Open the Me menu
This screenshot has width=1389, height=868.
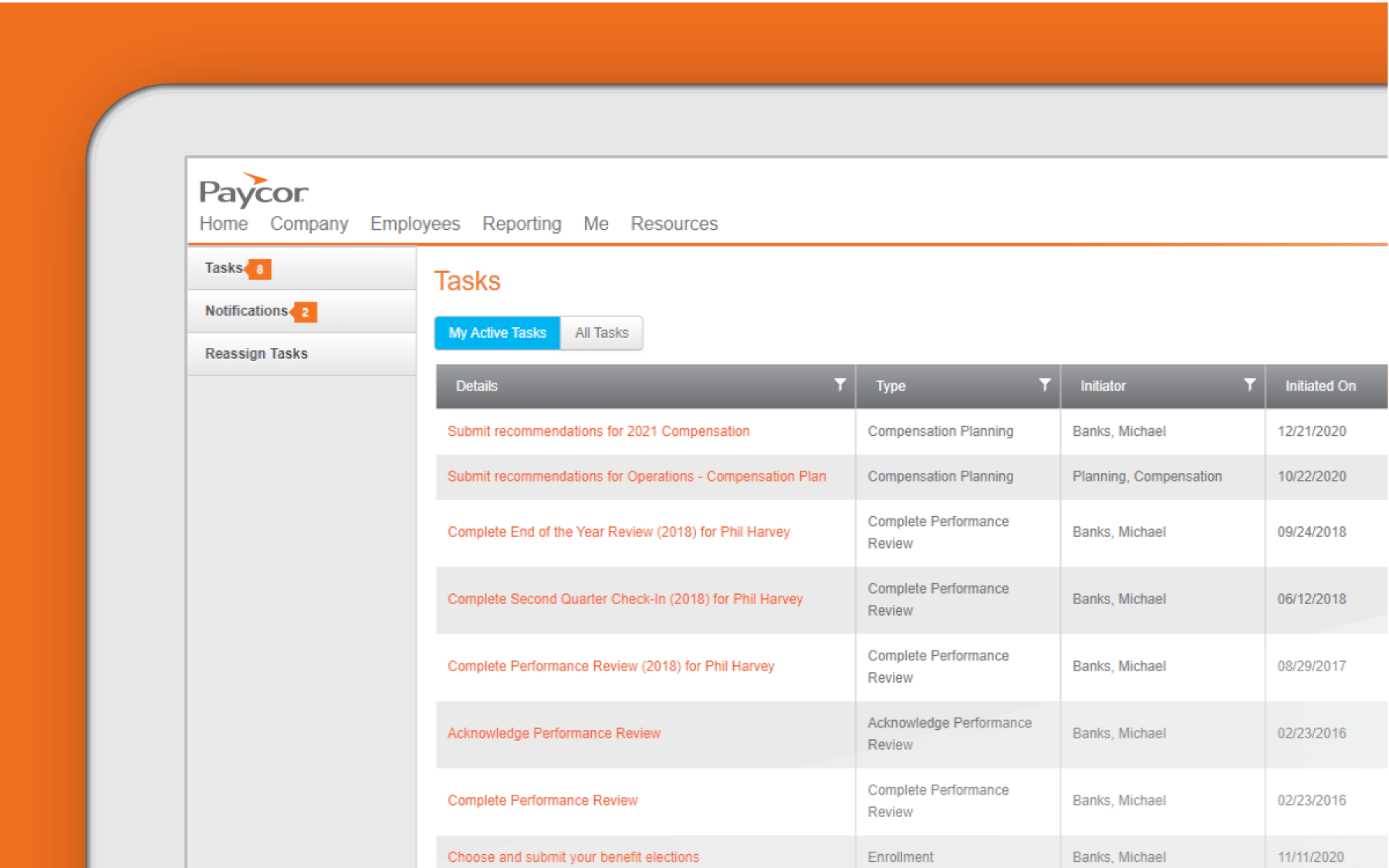596,224
